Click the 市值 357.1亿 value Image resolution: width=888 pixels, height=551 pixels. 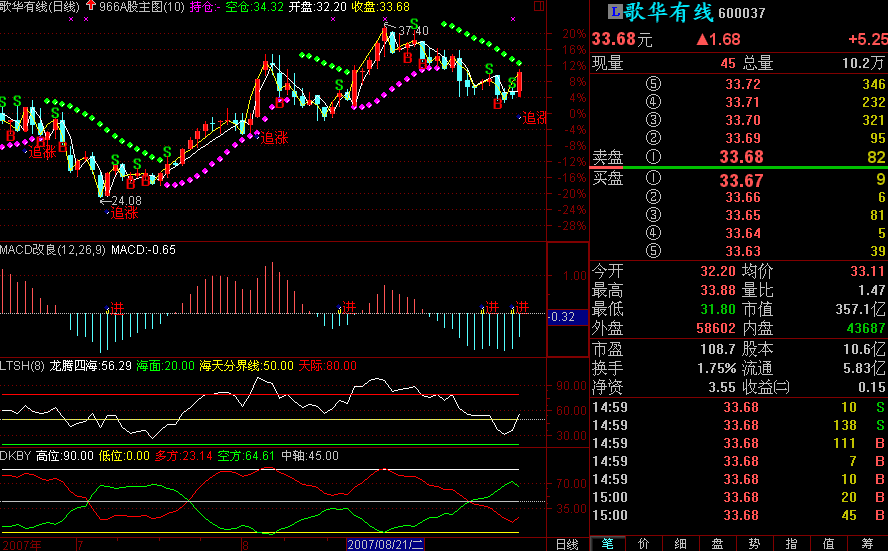[x=860, y=309]
